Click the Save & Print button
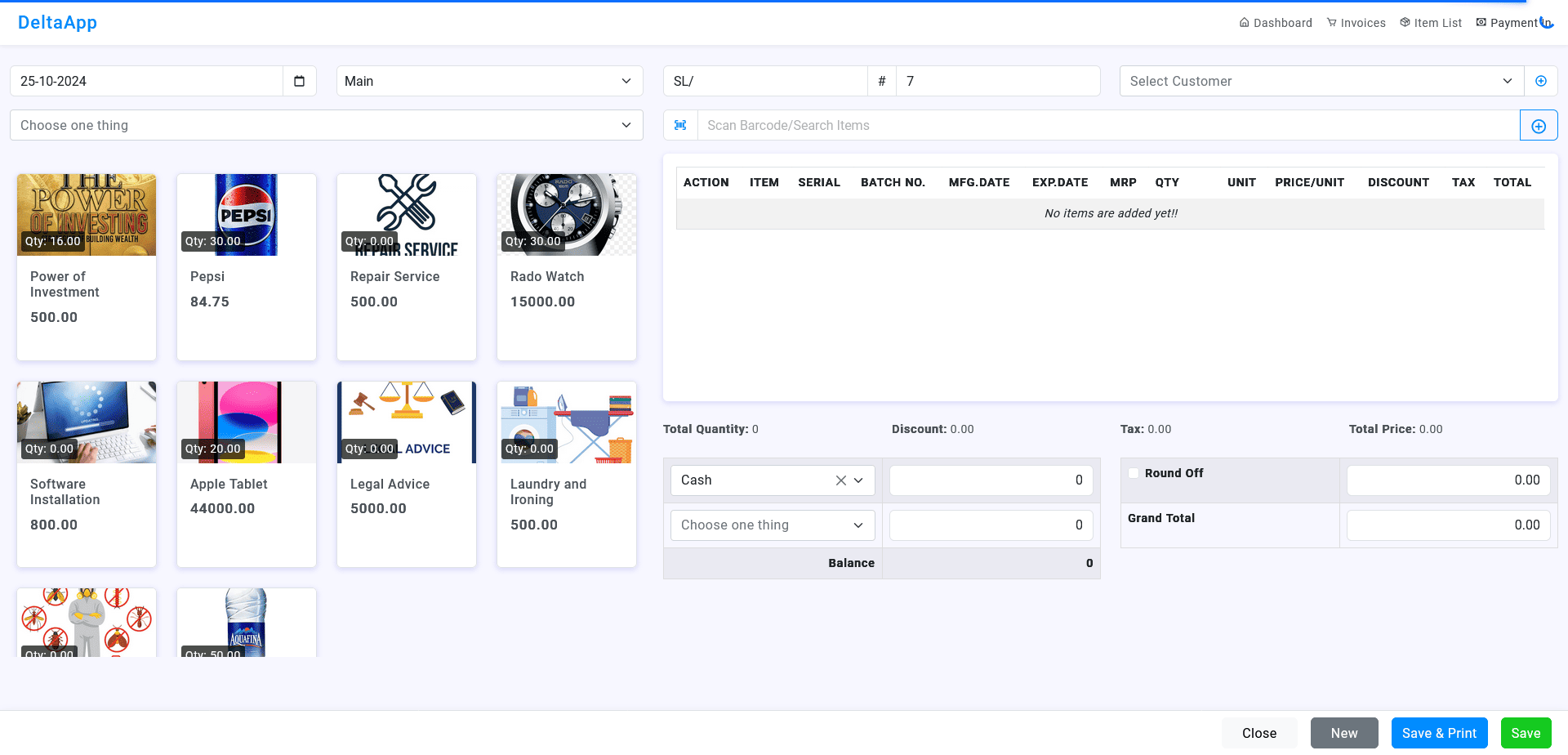Image resolution: width=1568 pixels, height=755 pixels. pyautogui.click(x=1439, y=733)
